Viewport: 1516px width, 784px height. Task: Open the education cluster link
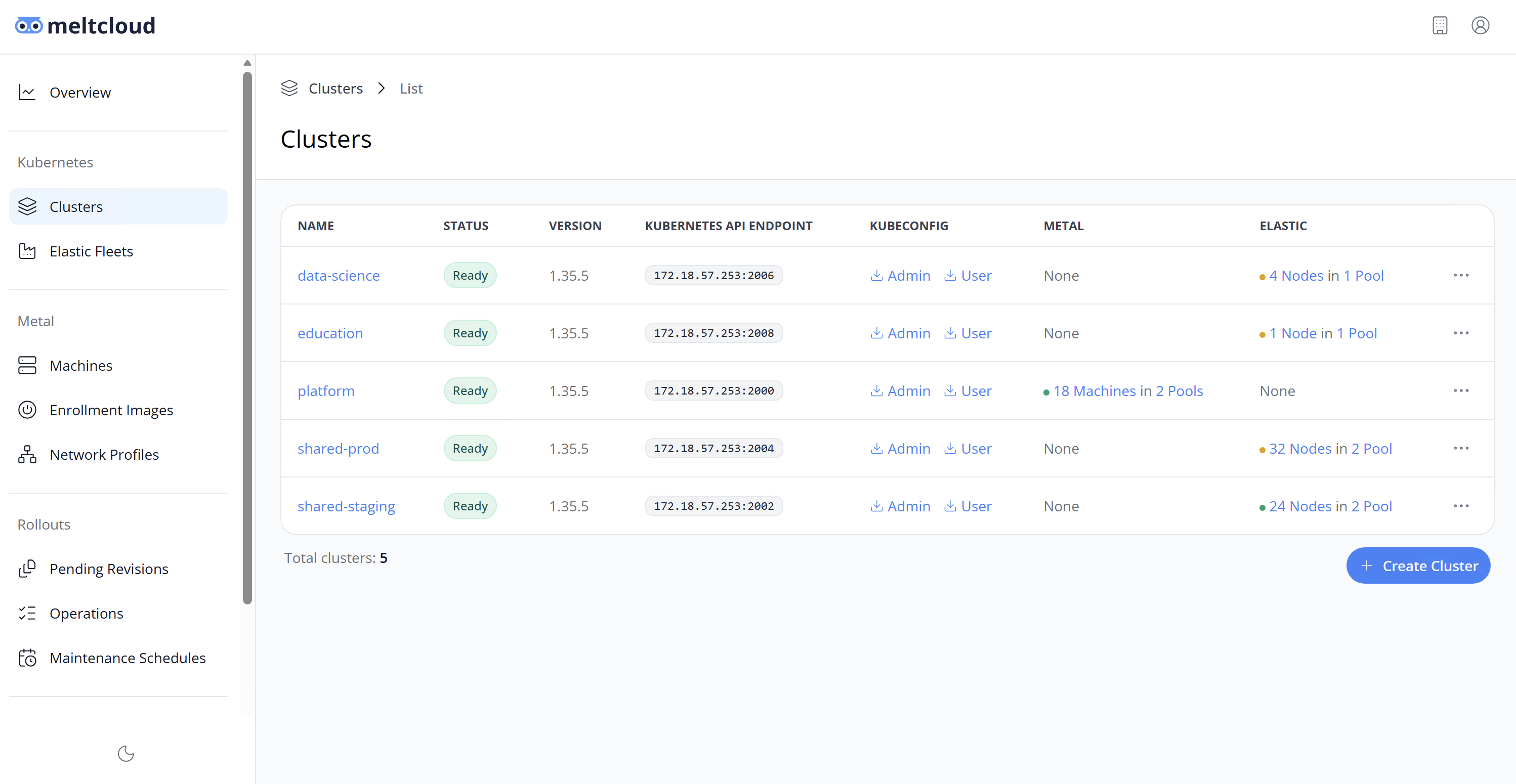(x=330, y=333)
